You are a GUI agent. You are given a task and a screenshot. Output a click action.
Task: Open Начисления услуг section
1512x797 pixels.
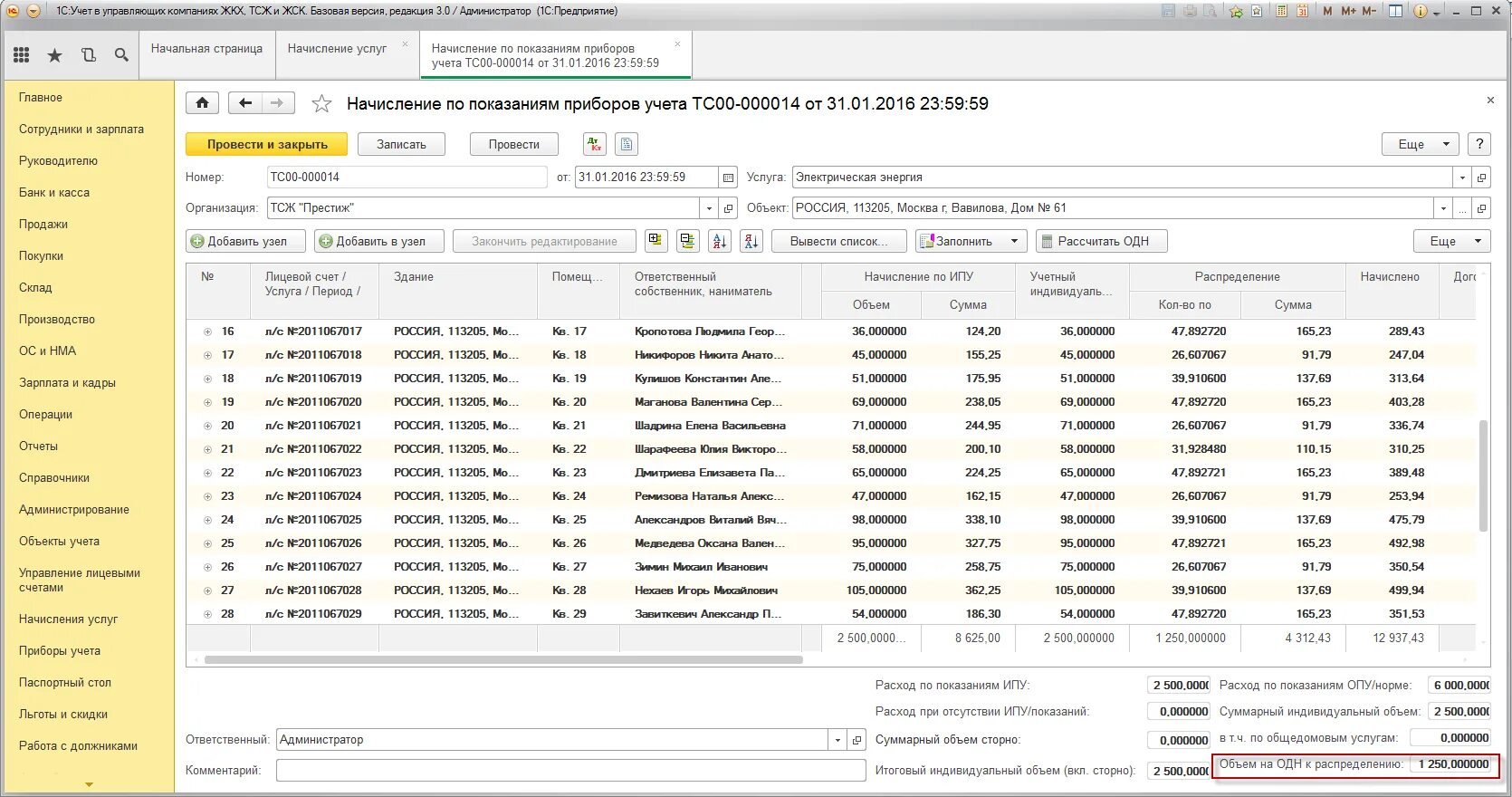point(69,619)
